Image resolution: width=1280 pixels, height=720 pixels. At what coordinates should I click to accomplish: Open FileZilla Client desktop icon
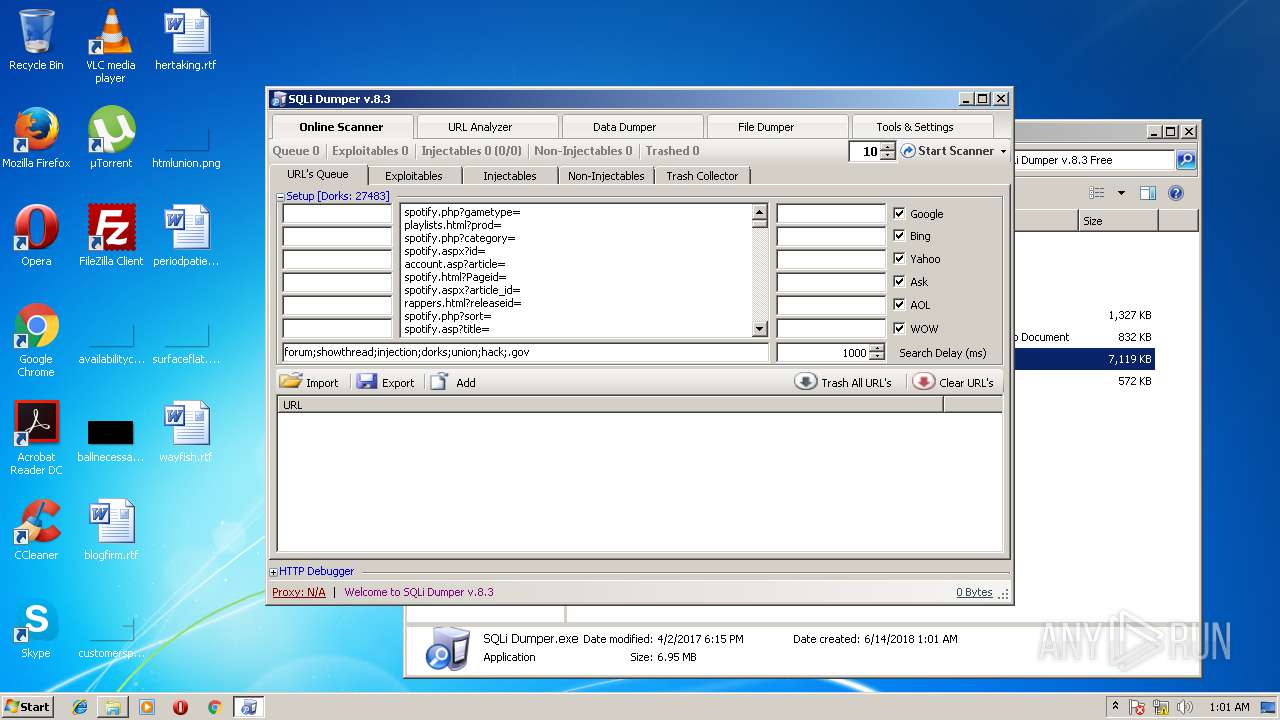111,236
